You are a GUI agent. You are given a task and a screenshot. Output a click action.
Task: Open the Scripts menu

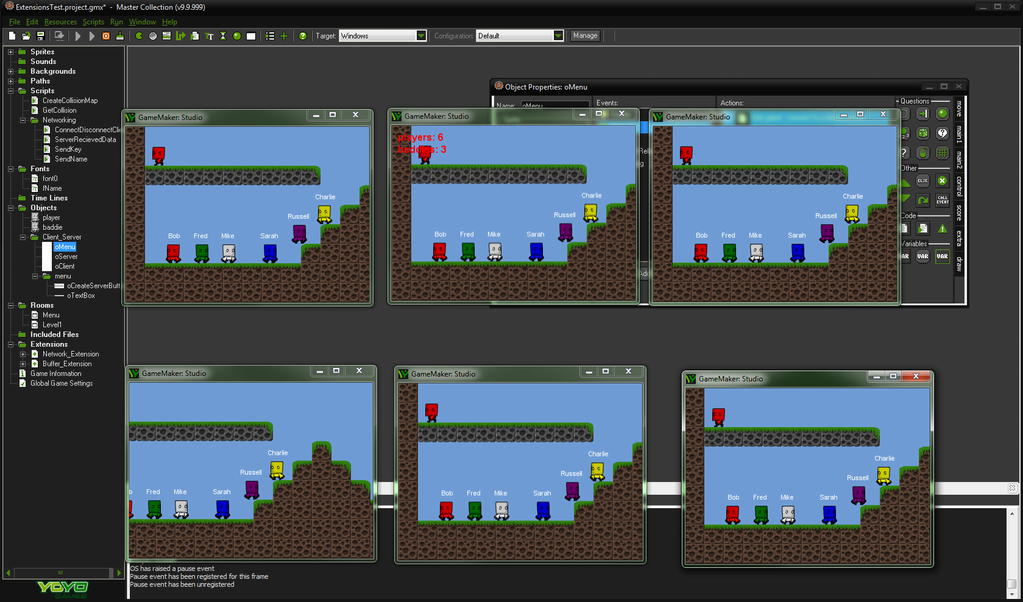pos(93,22)
